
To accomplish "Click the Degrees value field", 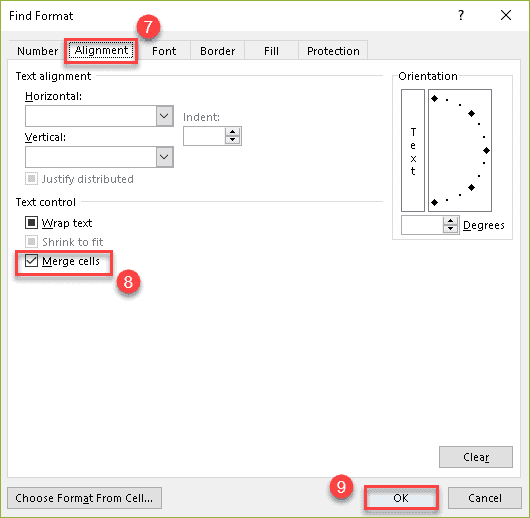I will (422, 225).
